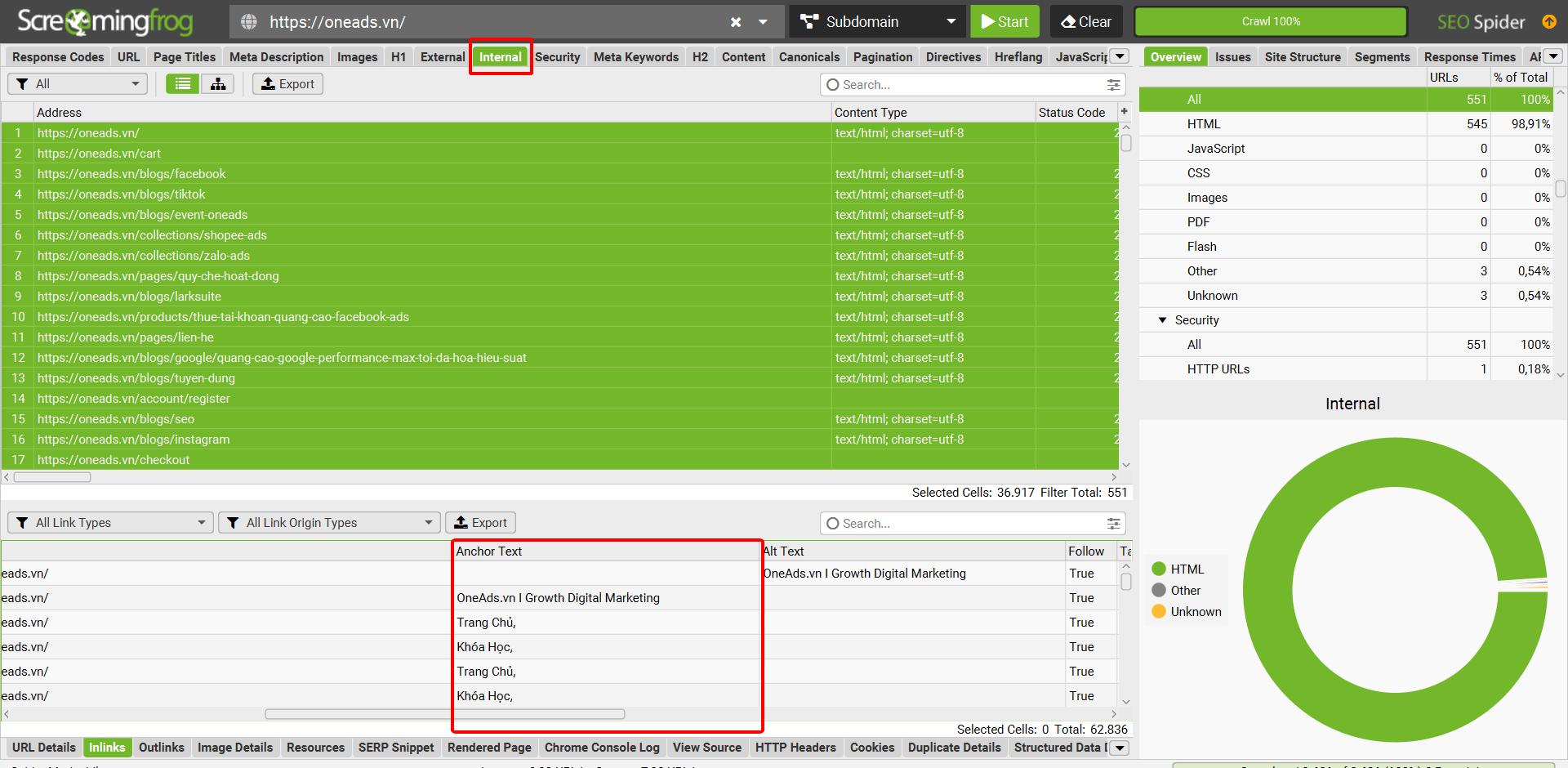Export the Inlinks data
The height and width of the screenshot is (768, 1568).
coord(481,523)
